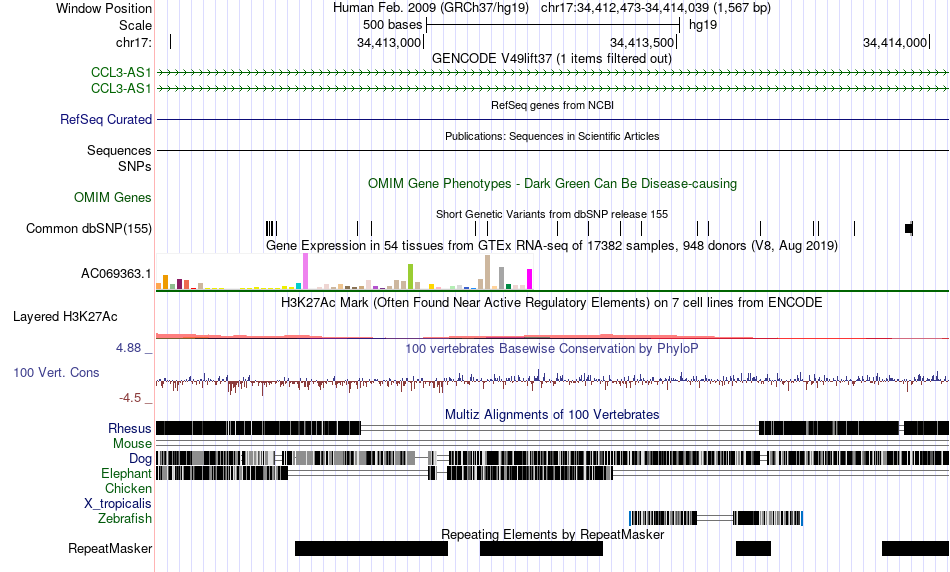Select the X_tropicalis alignment label
This screenshot has height=572, width=950.
118,504
